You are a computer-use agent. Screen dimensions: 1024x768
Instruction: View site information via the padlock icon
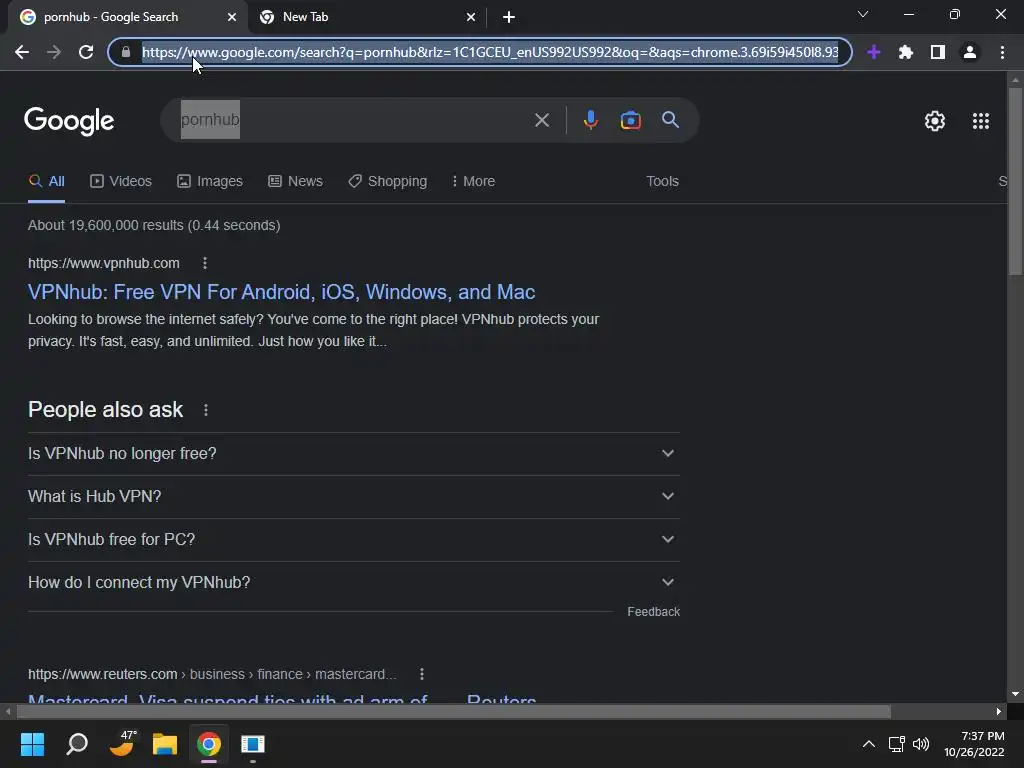126,52
